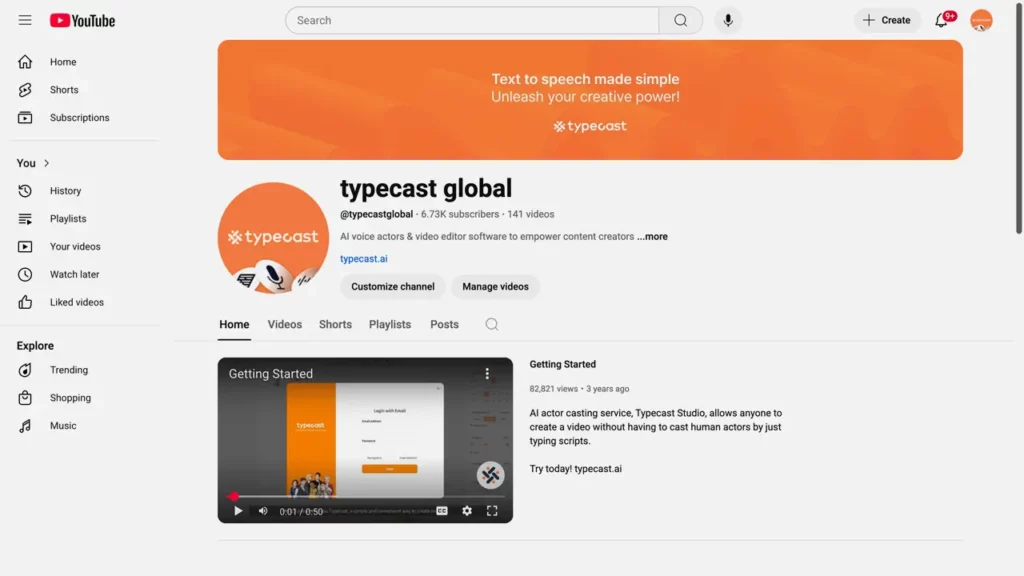
Task: Open the hamburger guide menu
Action: click(25, 20)
